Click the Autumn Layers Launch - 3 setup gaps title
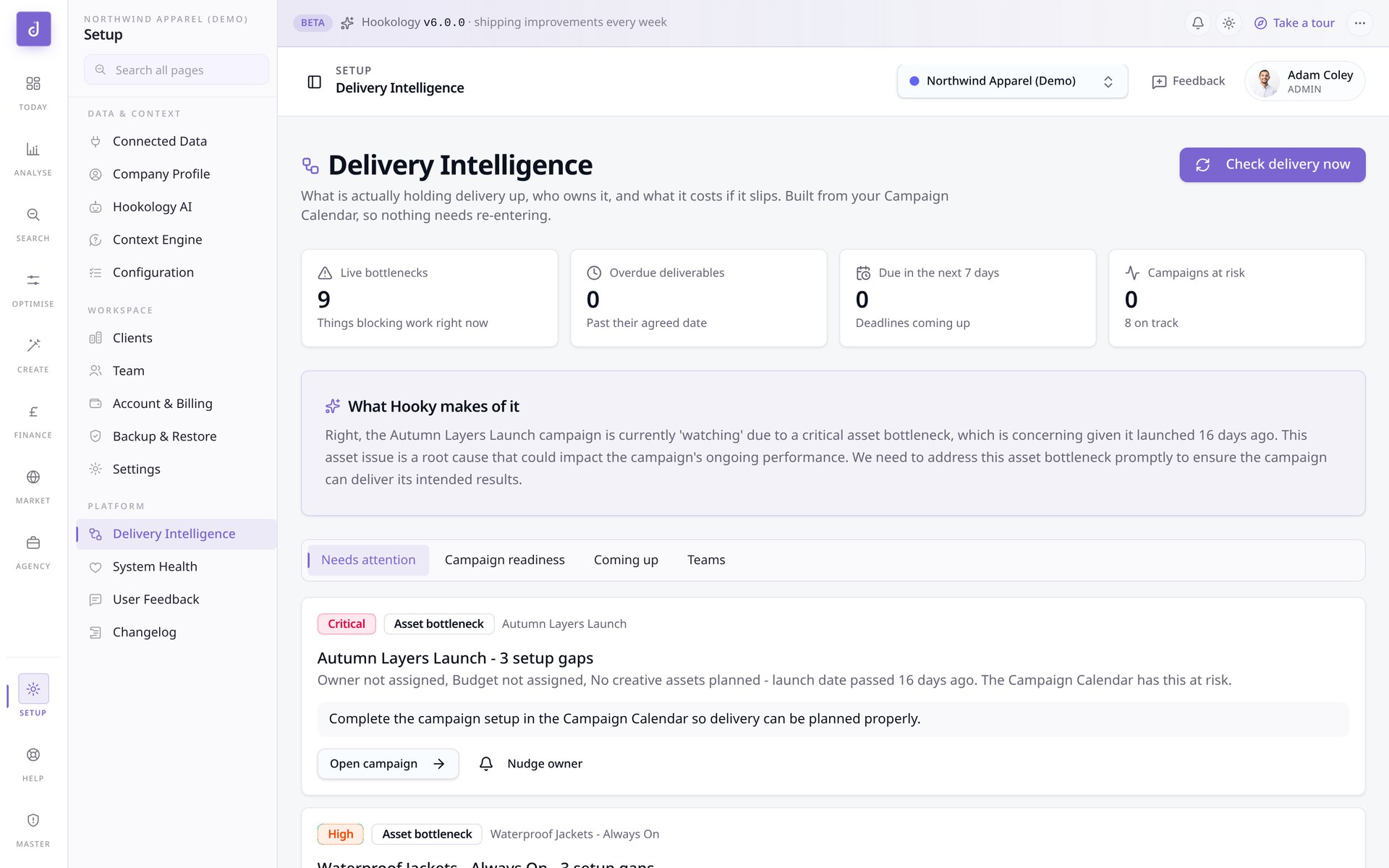 pos(455,658)
